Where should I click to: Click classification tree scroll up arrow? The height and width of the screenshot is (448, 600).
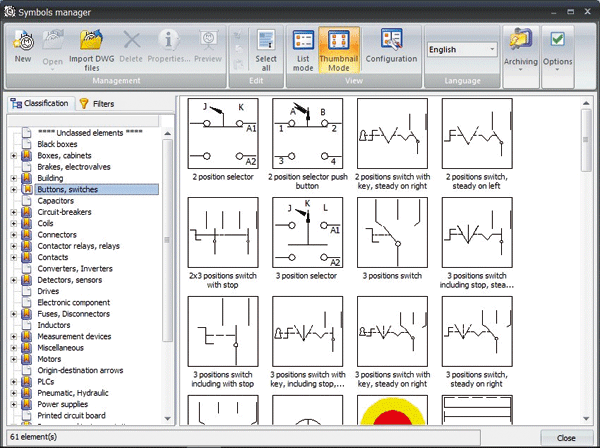(167, 134)
